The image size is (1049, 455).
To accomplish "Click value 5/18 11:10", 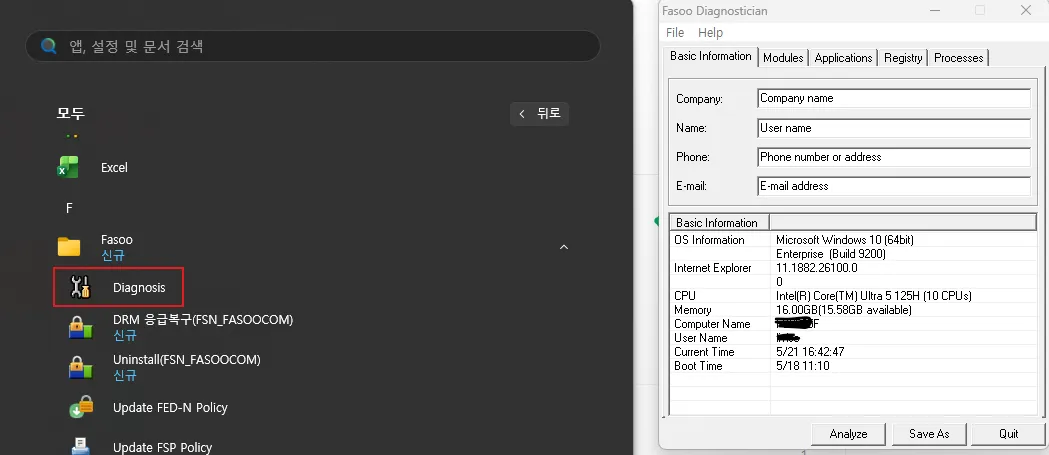I will [802, 366].
